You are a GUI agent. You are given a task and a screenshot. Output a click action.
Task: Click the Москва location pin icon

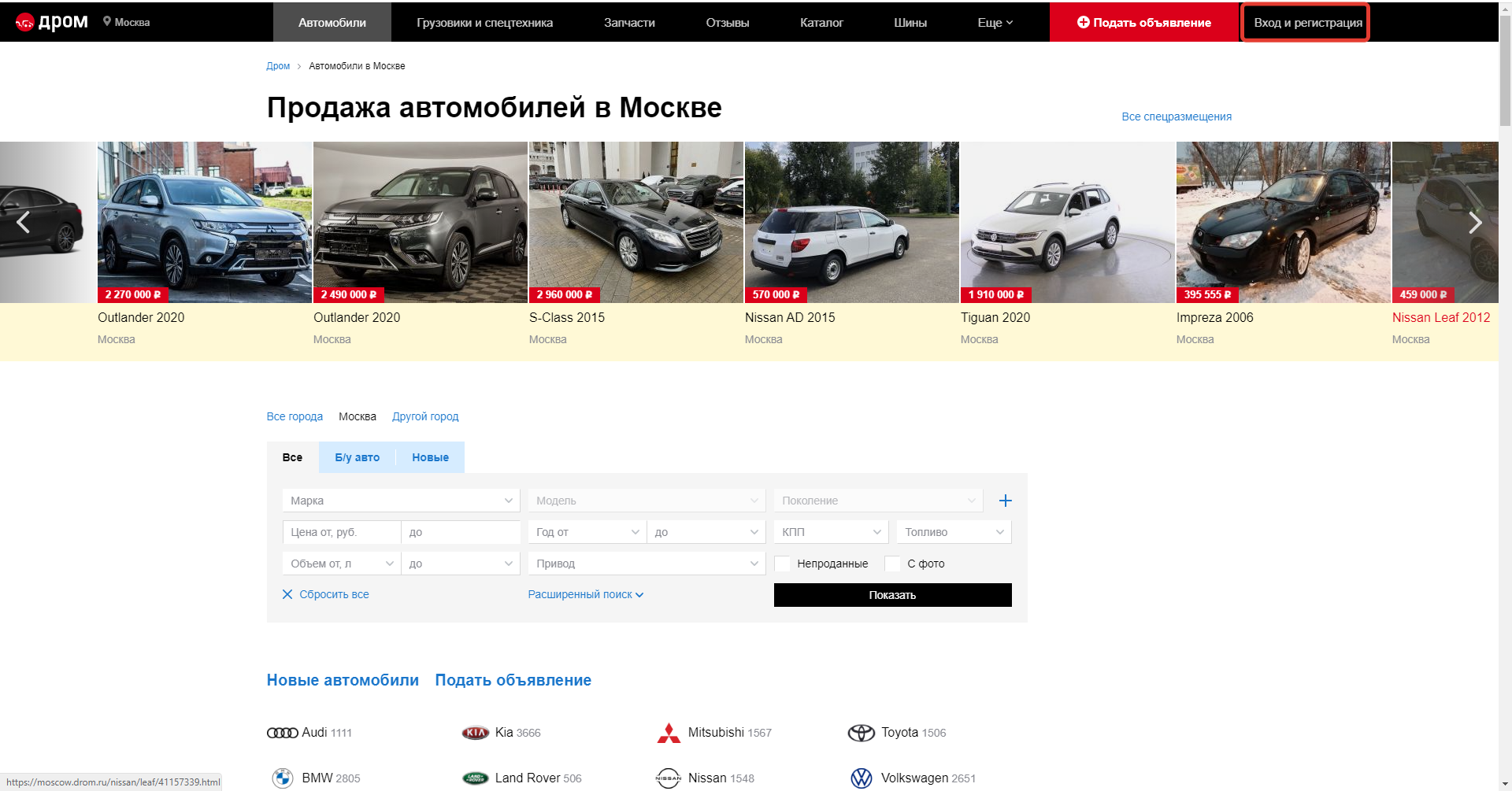(x=107, y=22)
